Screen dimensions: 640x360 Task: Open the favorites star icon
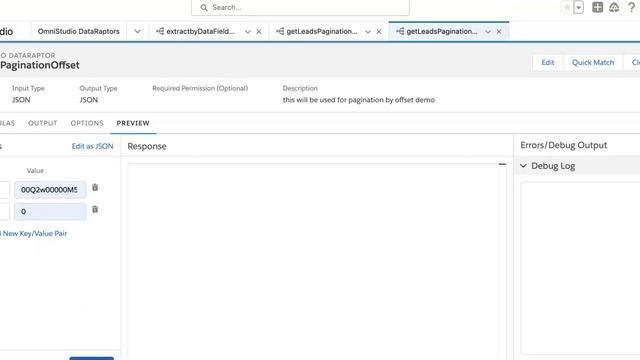(567, 7)
